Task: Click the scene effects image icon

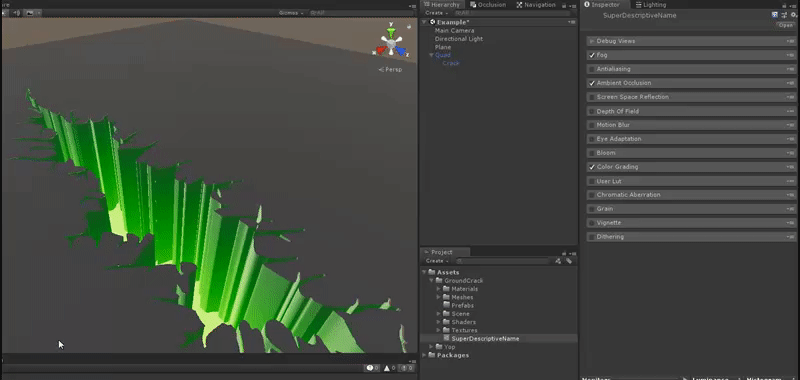Action: (30, 13)
